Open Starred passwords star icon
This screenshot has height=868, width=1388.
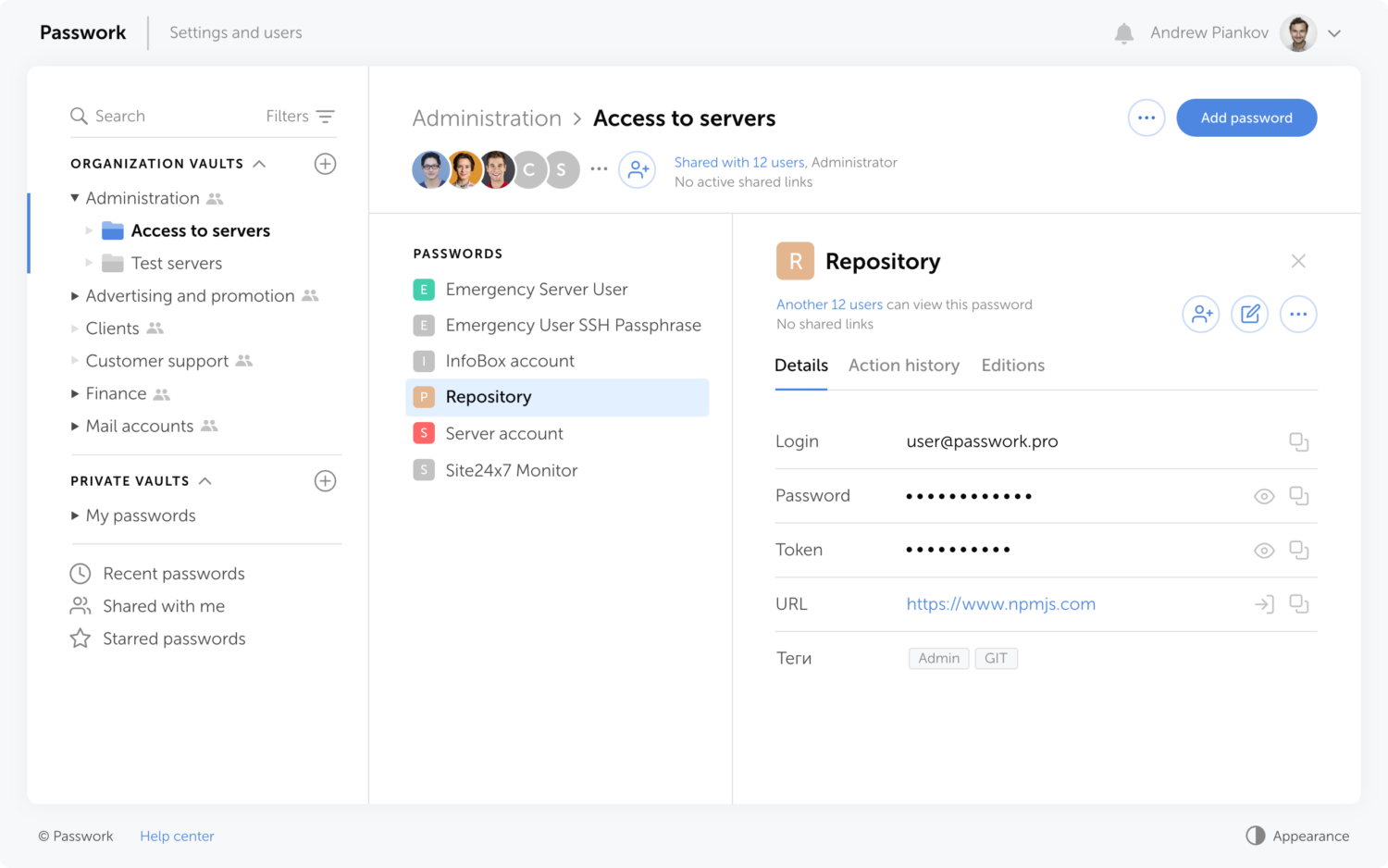pos(81,639)
